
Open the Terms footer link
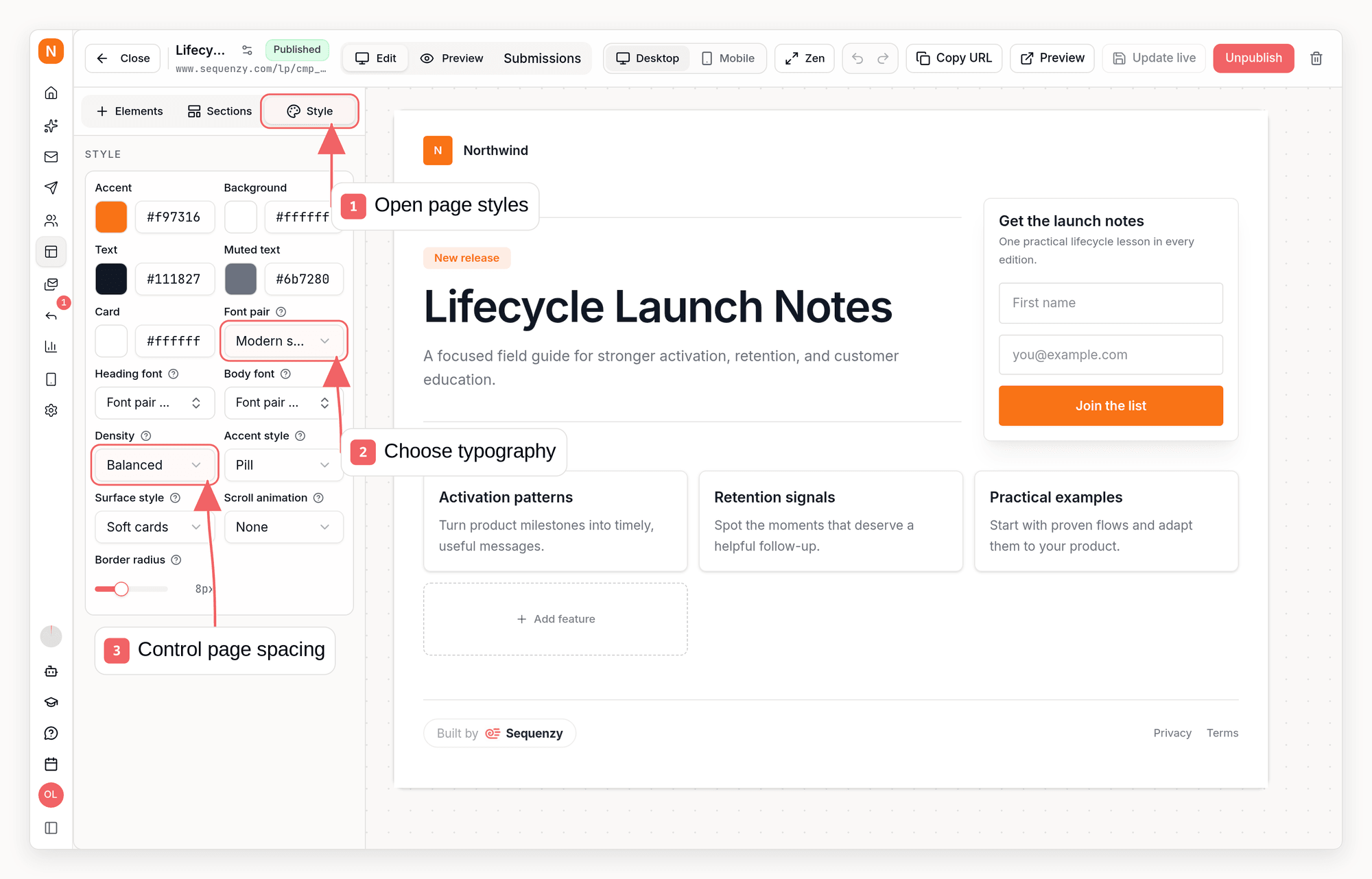click(x=1222, y=733)
